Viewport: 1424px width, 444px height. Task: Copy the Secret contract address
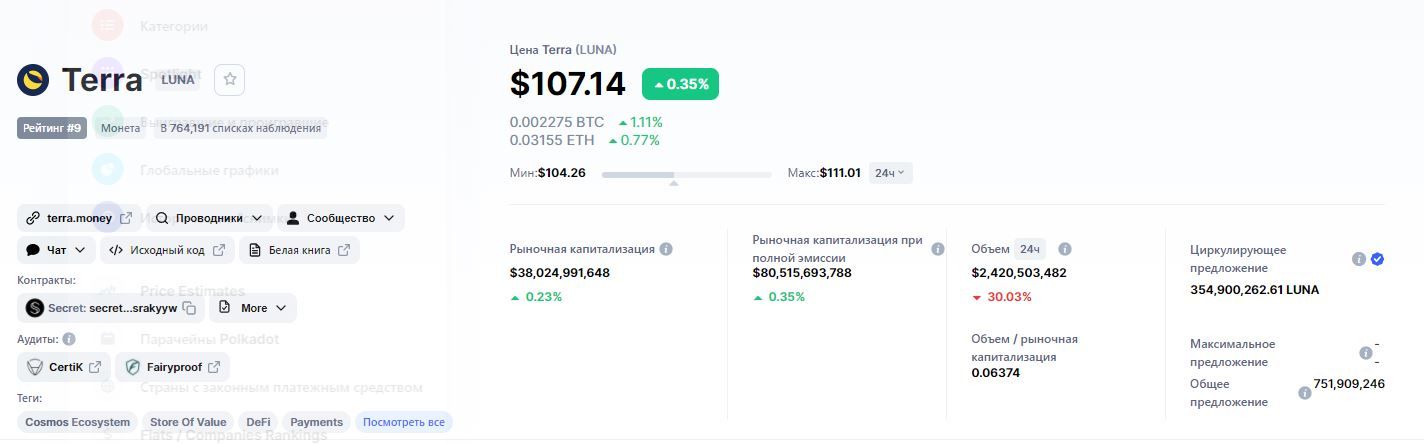(190, 308)
